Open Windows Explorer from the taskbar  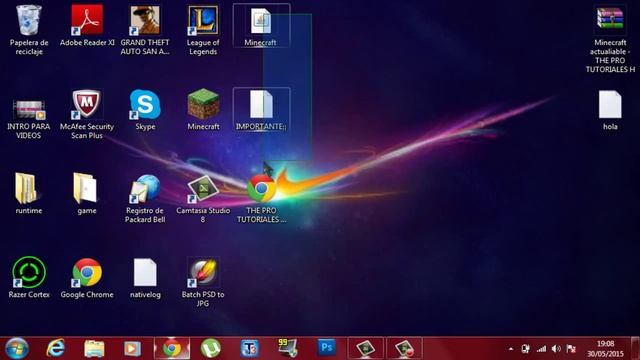click(x=94, y=349)
